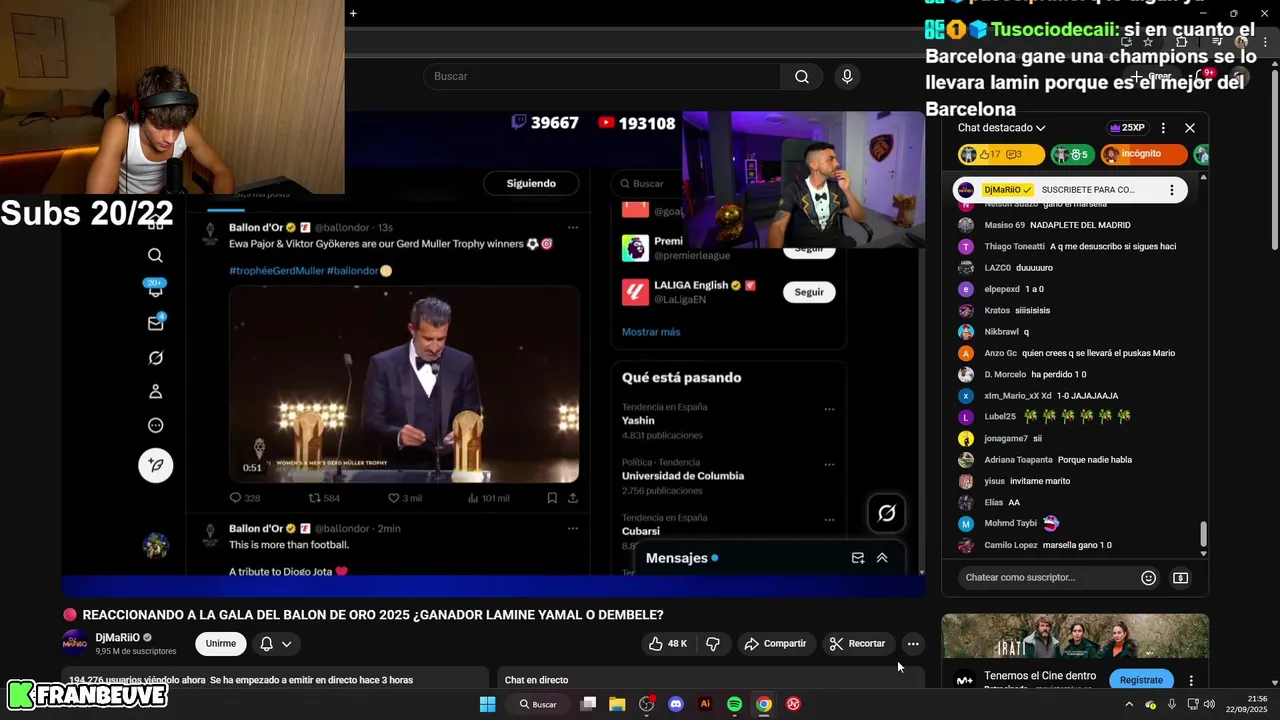Expand Chat destacado dropdown
Viewport: 1280px width, 720px height.
(1001, 128)
